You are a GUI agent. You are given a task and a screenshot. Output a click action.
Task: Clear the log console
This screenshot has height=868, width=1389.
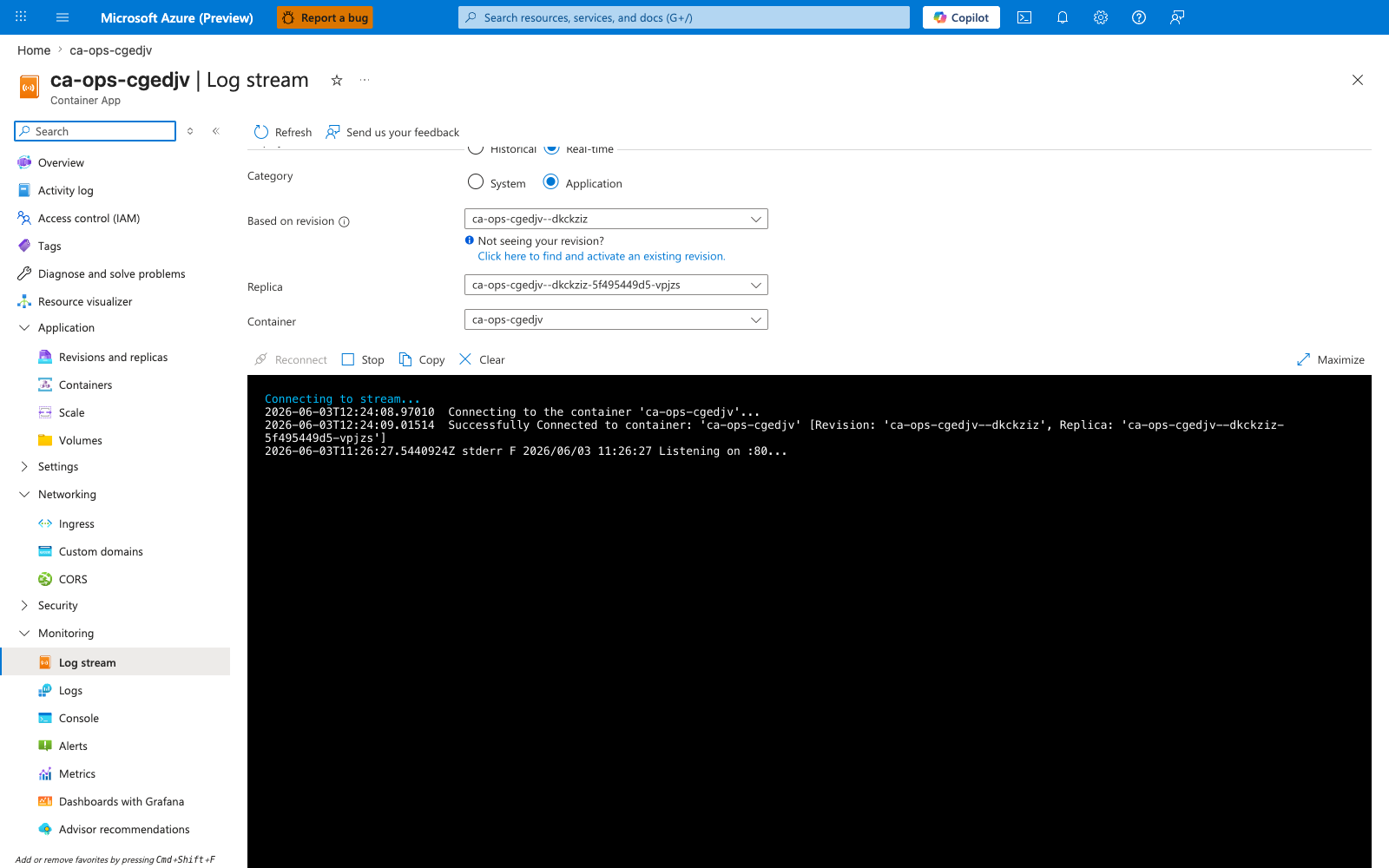click(x=482, y=359)
